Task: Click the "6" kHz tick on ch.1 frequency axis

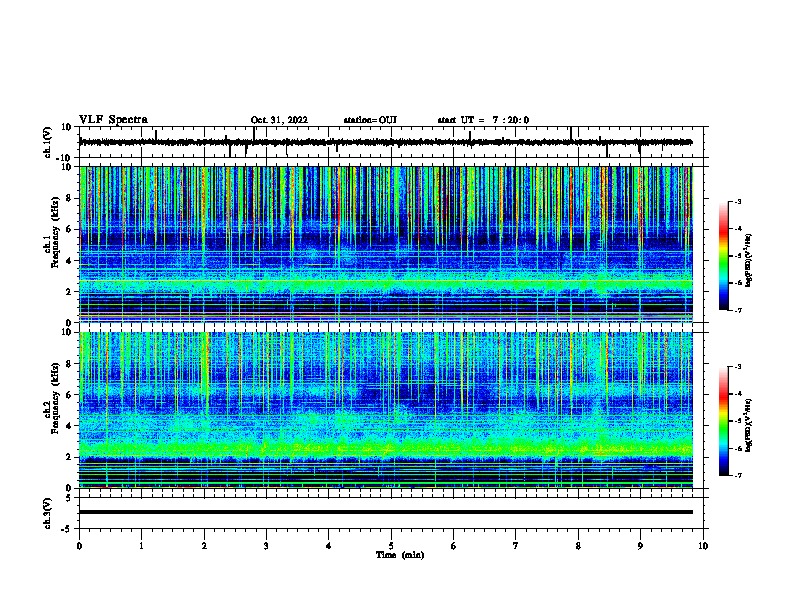Action: [70, 229]
